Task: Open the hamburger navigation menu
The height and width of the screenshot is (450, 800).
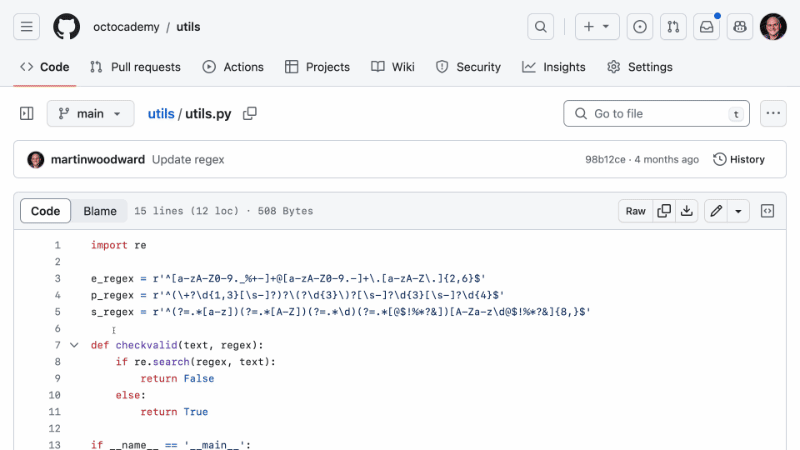Action: (x=27, y=27)
